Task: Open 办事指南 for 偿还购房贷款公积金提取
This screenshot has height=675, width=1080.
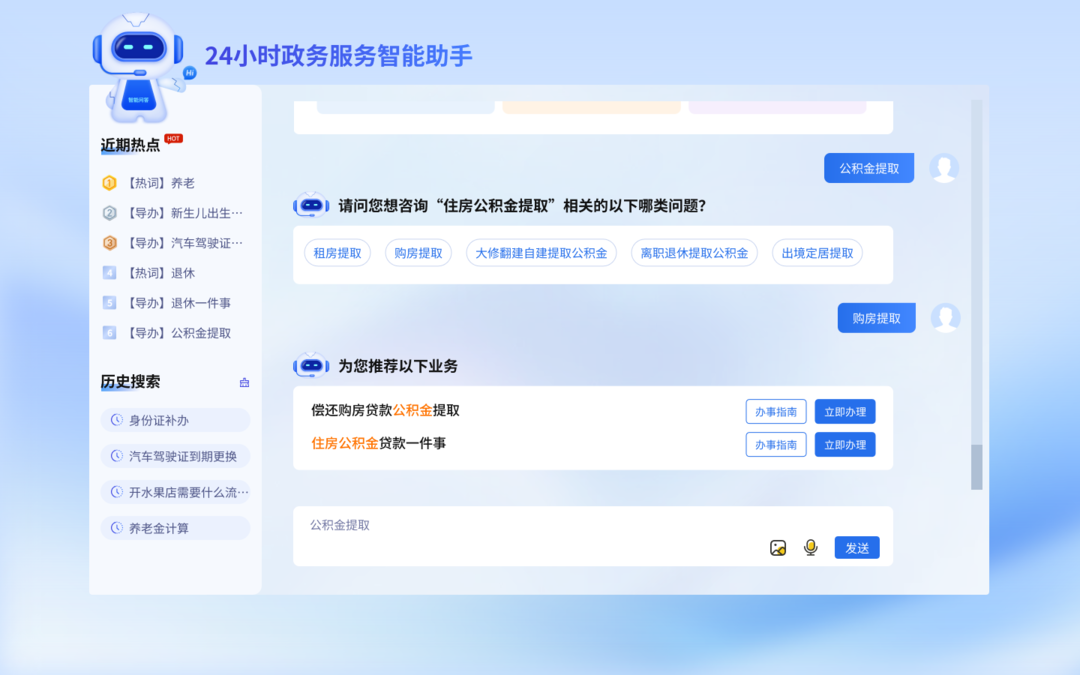Action: 775,412
